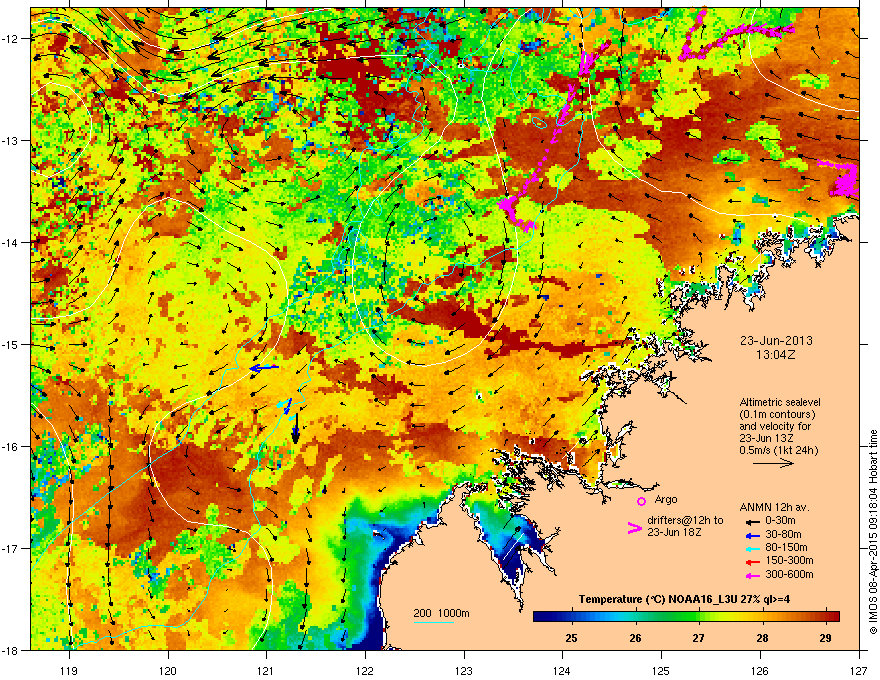This screenshot has width=880, height=680.
Task: Click the latitude axis label '-16'
Action: coord(10,447)
